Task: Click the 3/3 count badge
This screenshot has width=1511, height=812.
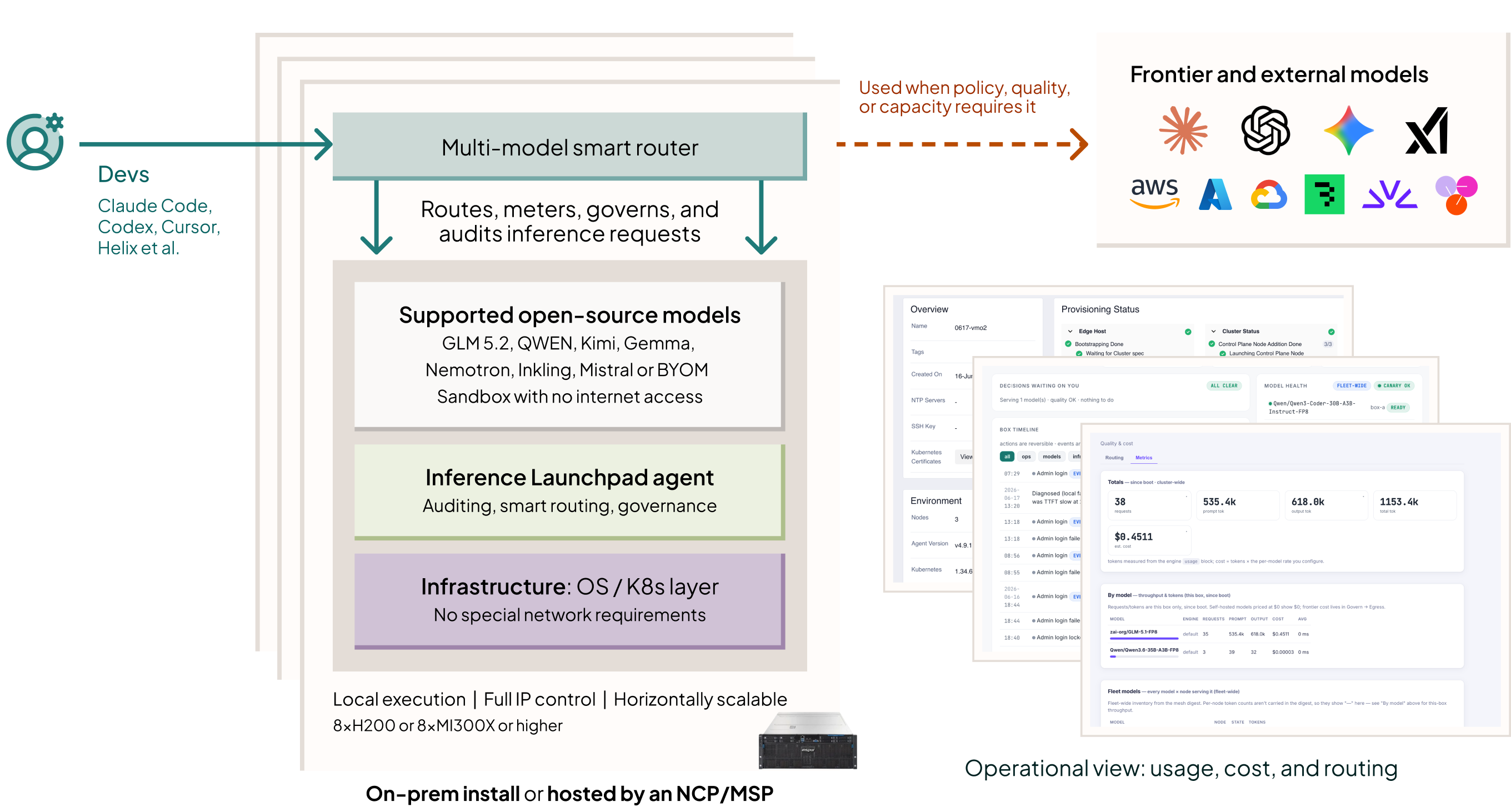Action: [x=1328, y=344]
